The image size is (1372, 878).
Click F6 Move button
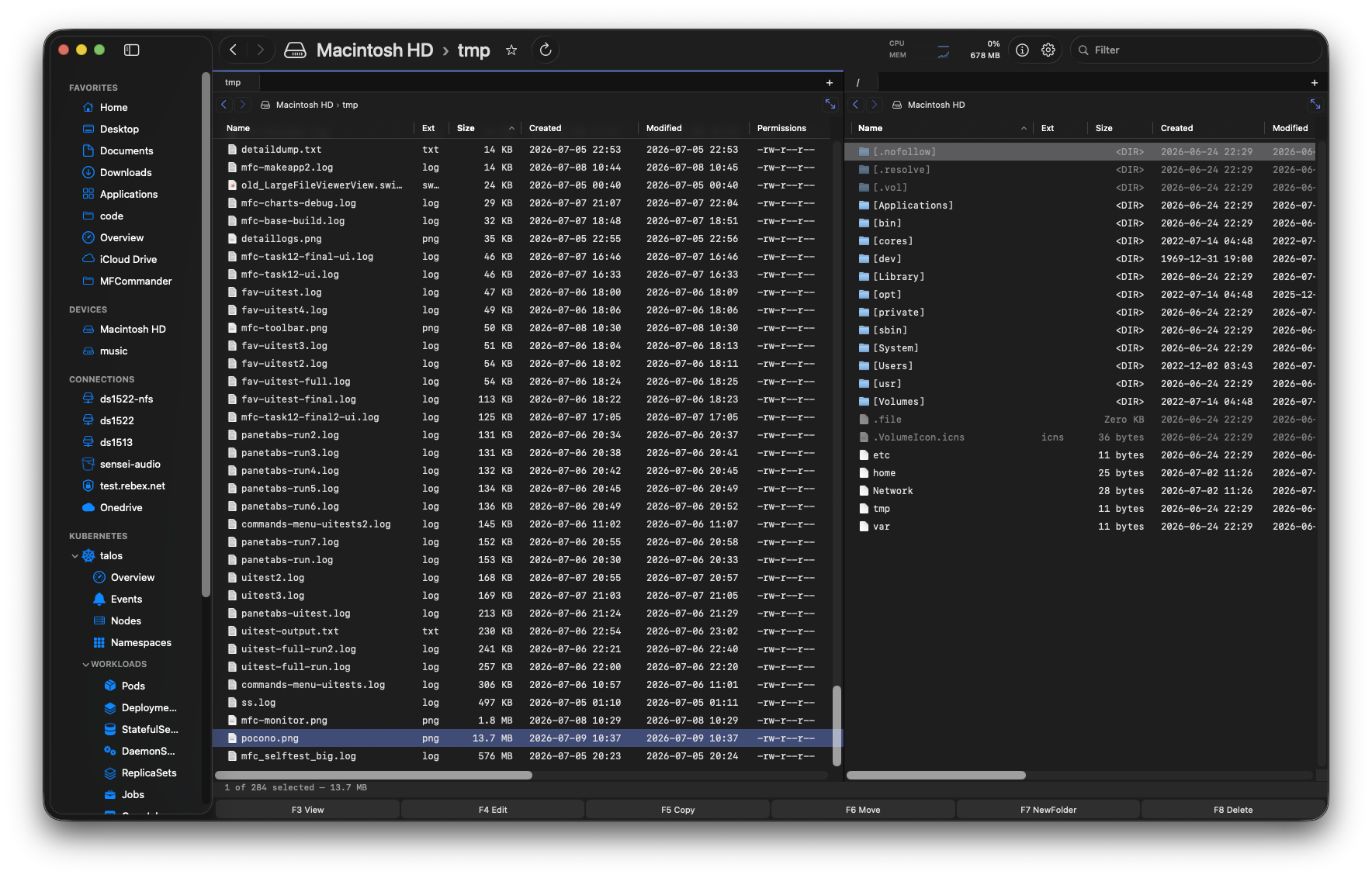coord(863,810)
